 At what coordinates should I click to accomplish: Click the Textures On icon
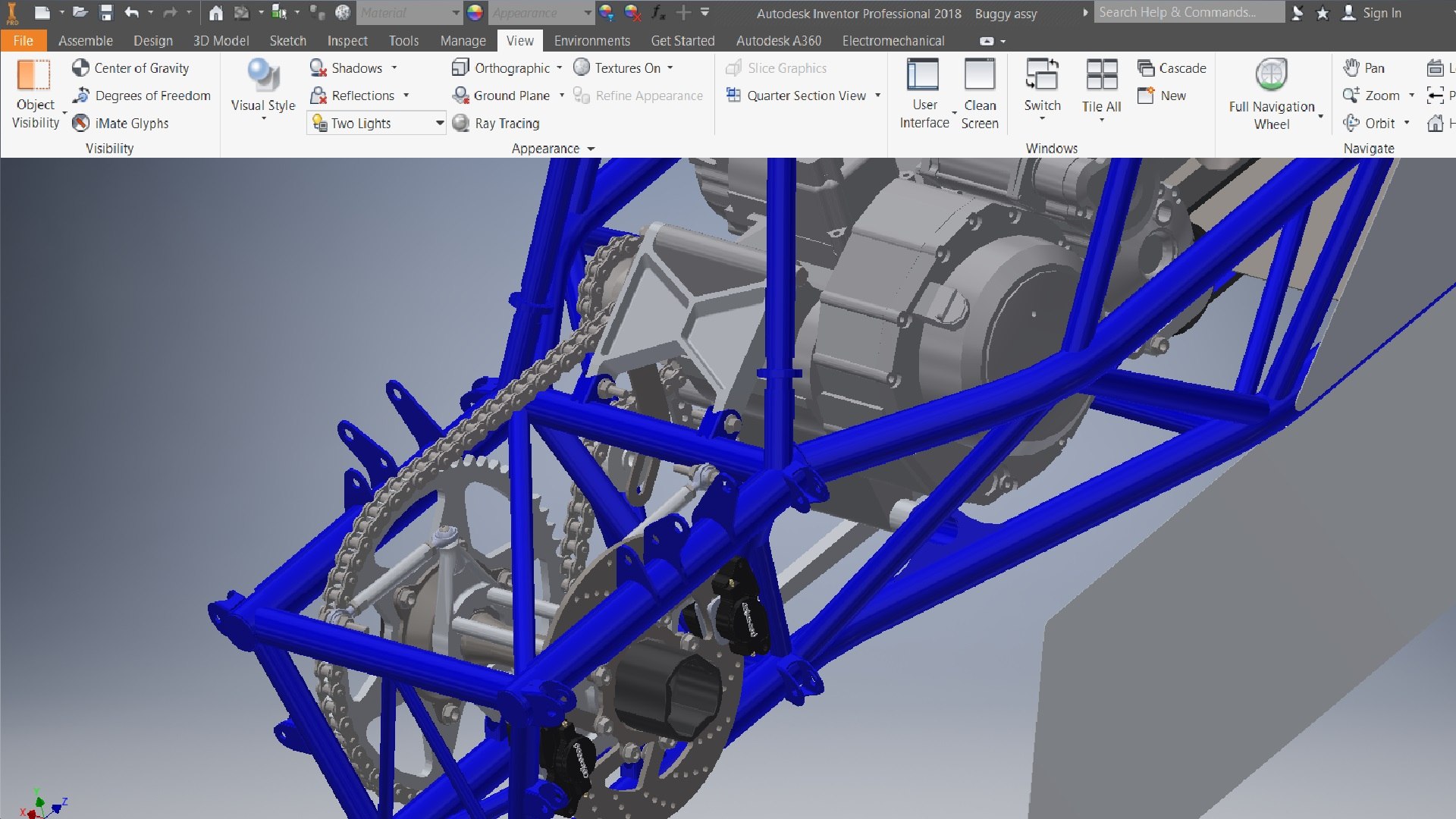(x=582, y=67)
